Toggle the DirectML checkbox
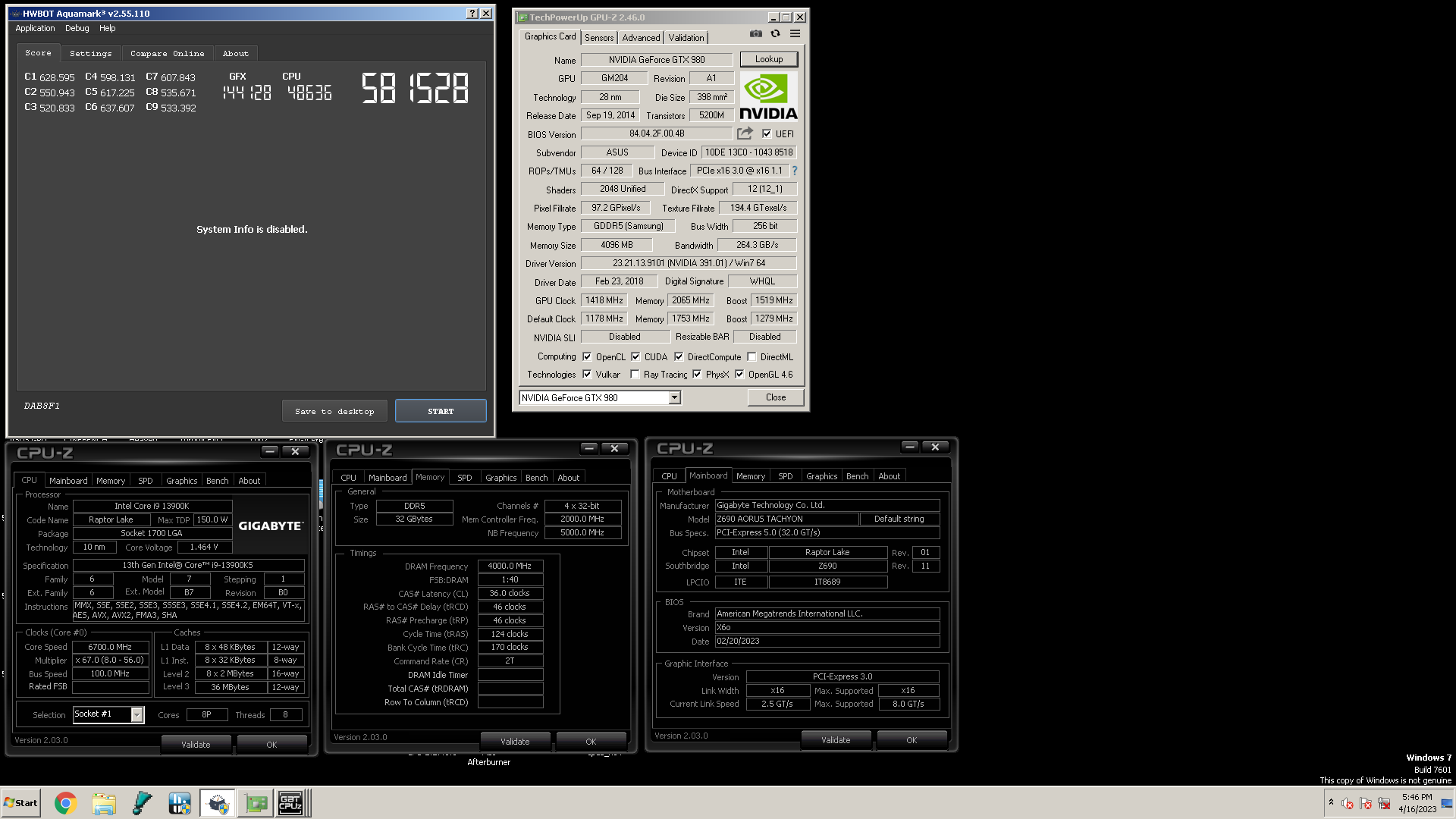1456x819 pixels. (752, 357)
